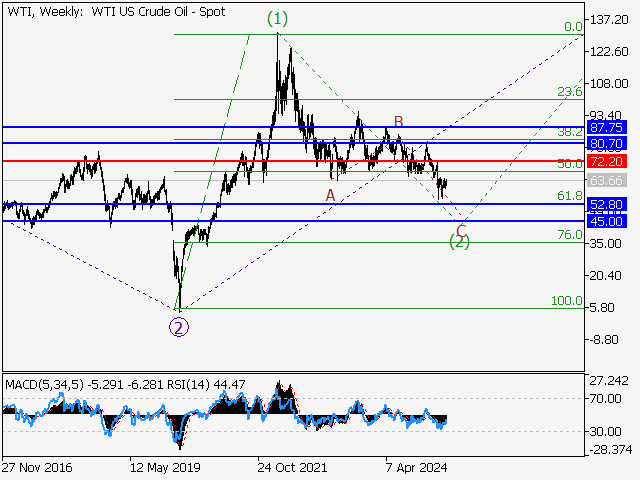
Task: Click the red wave C label
Action: coord(461,230)
